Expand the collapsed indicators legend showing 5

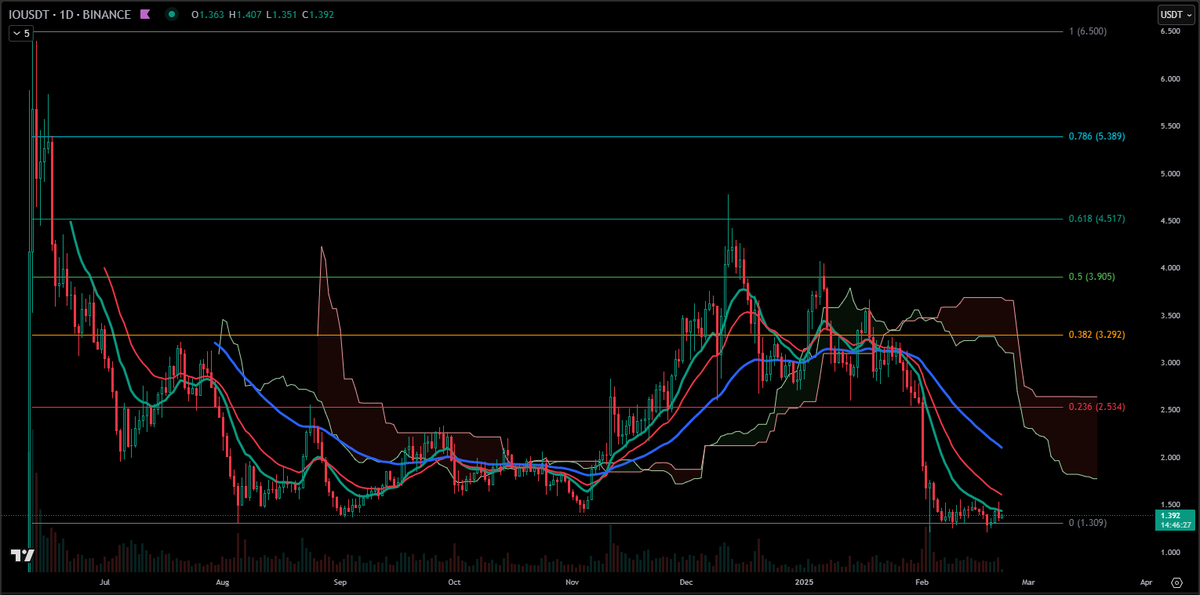(21, 33)
